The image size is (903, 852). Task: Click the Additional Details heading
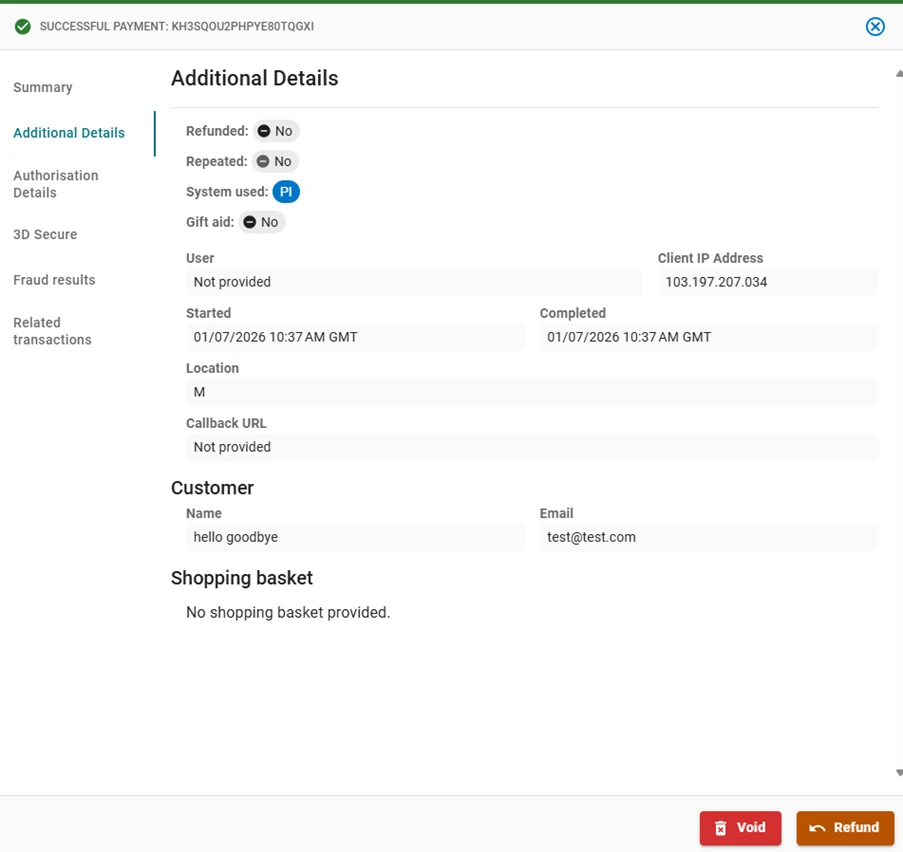(x=255, y=78)
